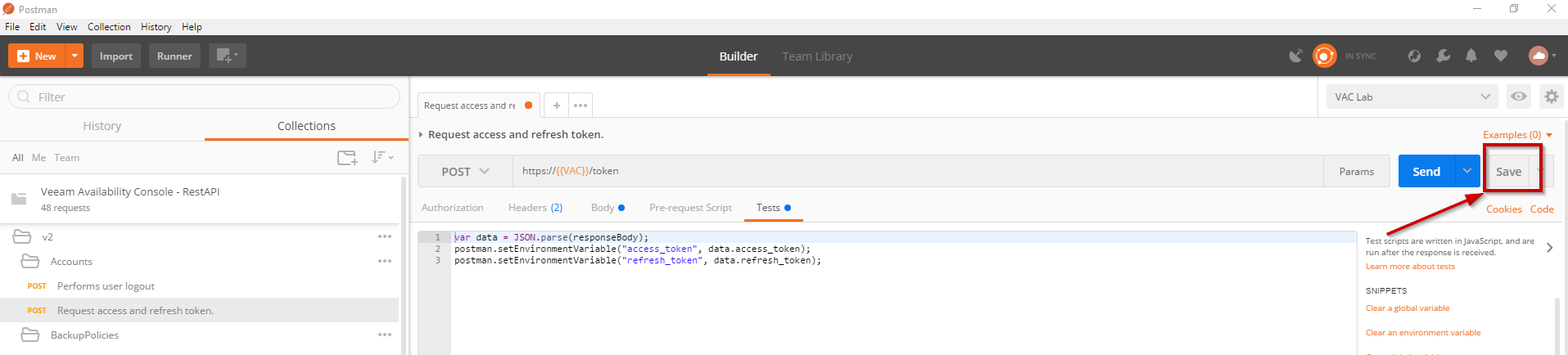Screen dimensions: 1568x355
Task: Open the Help menu
Action: [x=192, y=27]
